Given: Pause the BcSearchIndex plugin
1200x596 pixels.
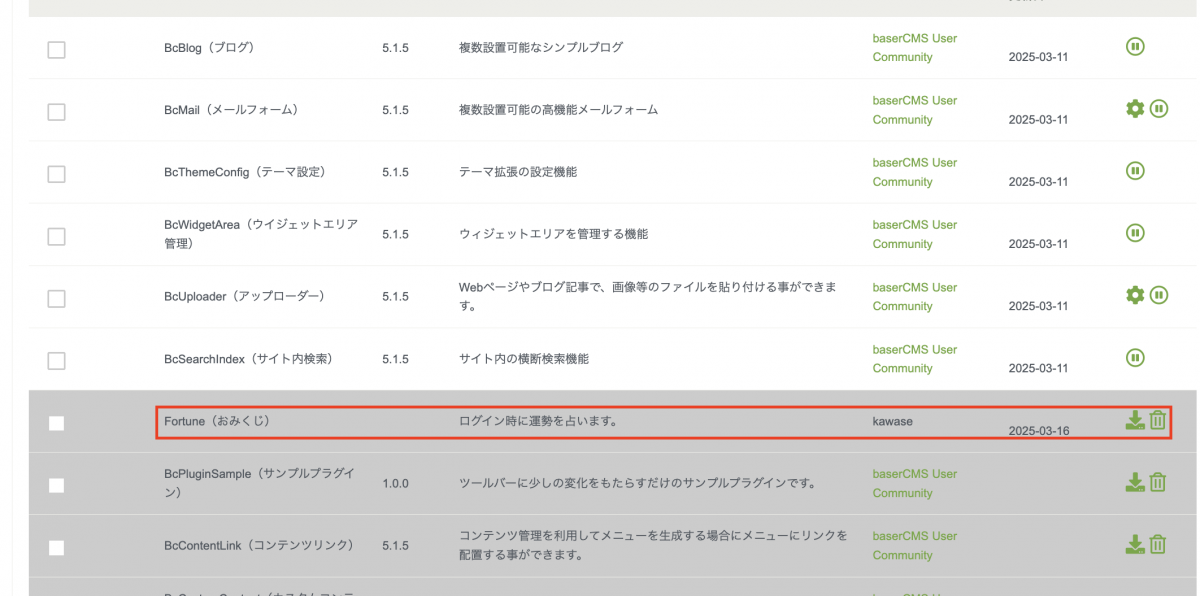Looking at the screenshot, I should coord(1135,357).
